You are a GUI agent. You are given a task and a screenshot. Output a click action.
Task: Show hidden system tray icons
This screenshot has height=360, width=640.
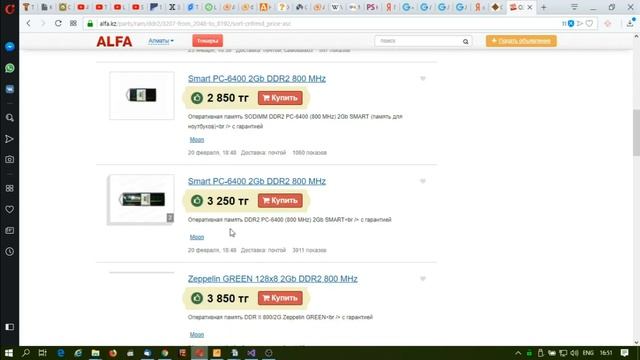pyautogui.click(x=518, y=353)
